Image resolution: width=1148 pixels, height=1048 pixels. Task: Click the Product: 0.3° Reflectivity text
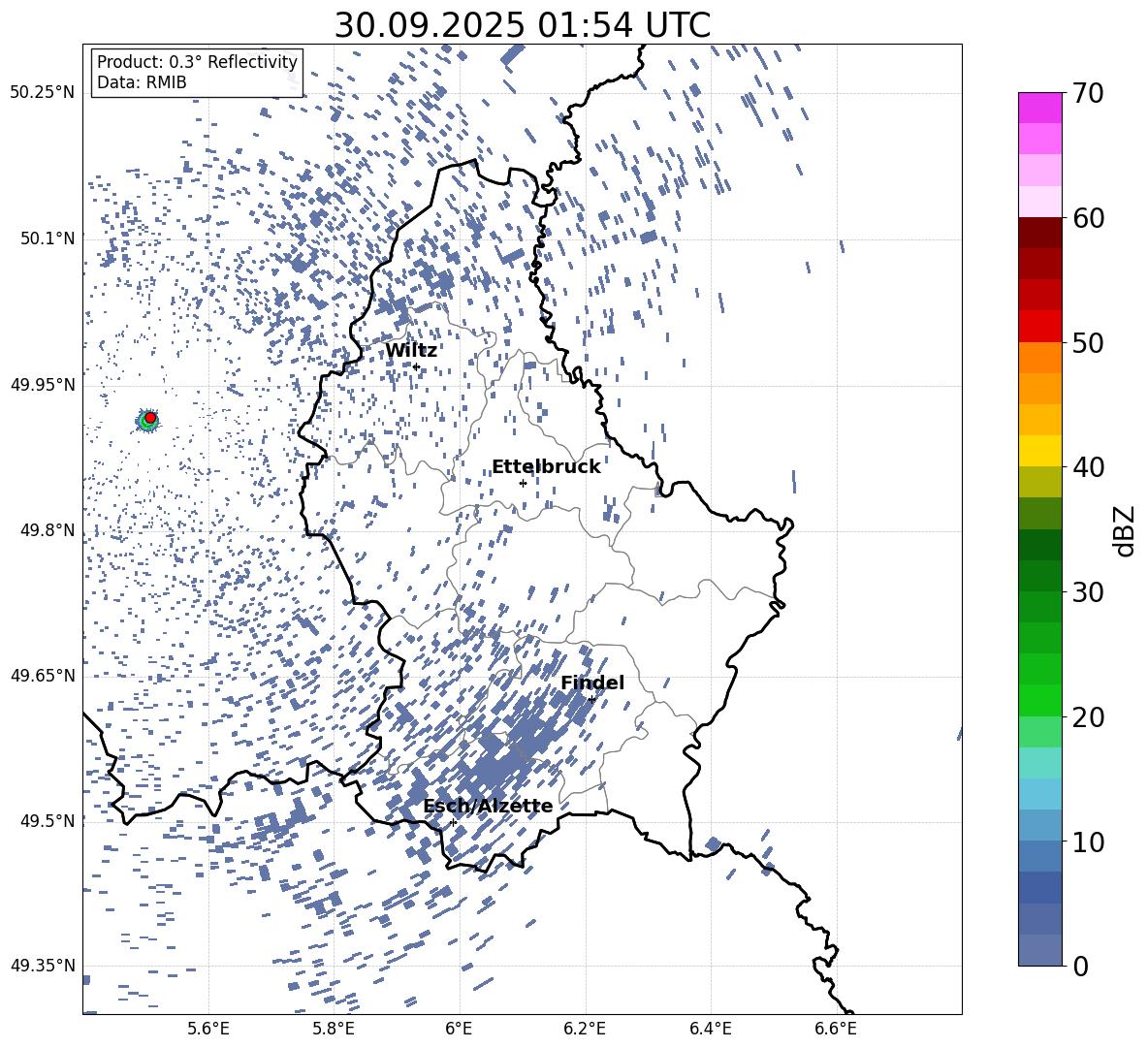click(x=197, y=62)
